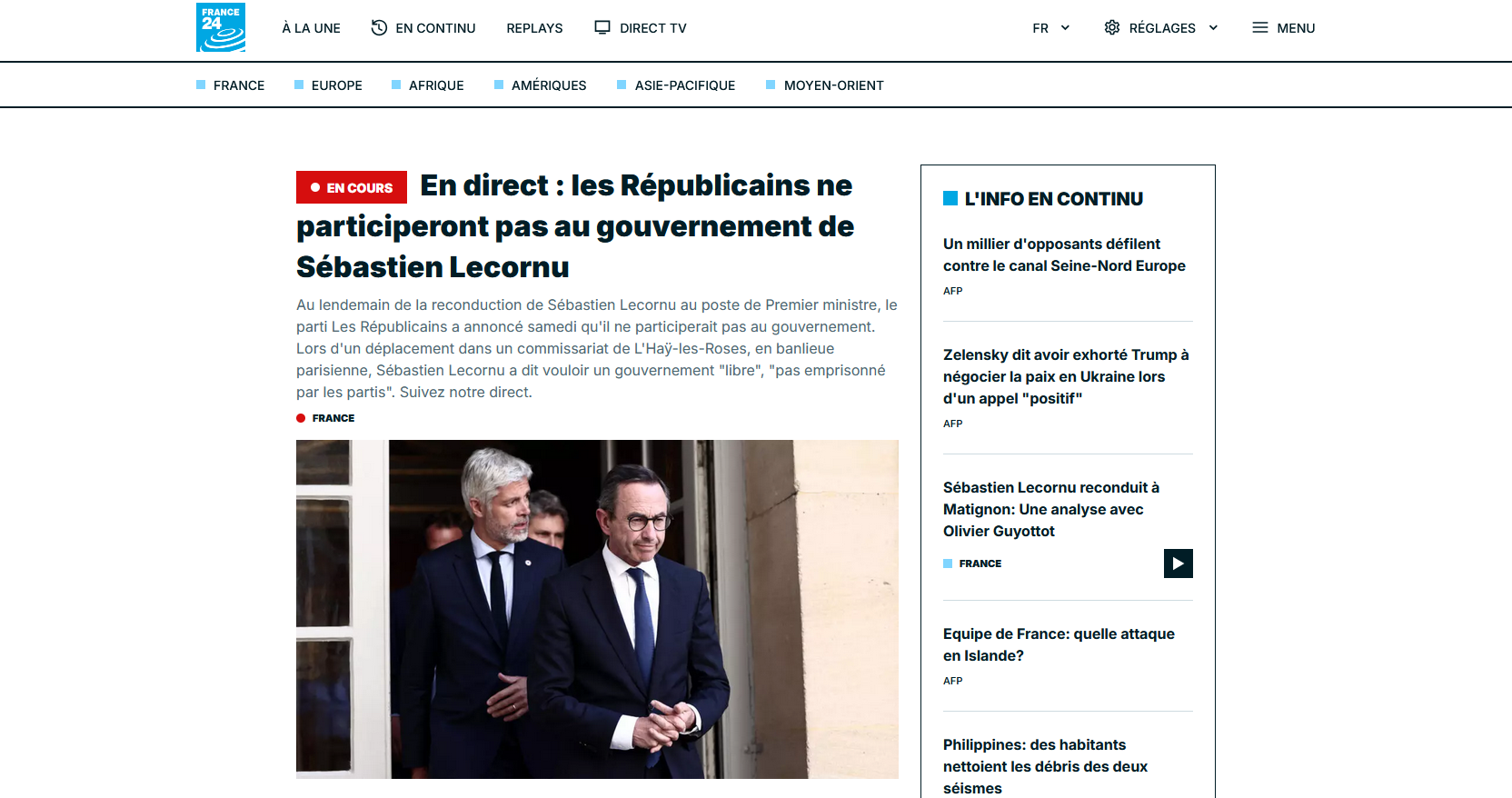The width and height of the screenshot is (1512, 798).
Task: Expand the FR language dropdown
Action: coord(1051,28)
